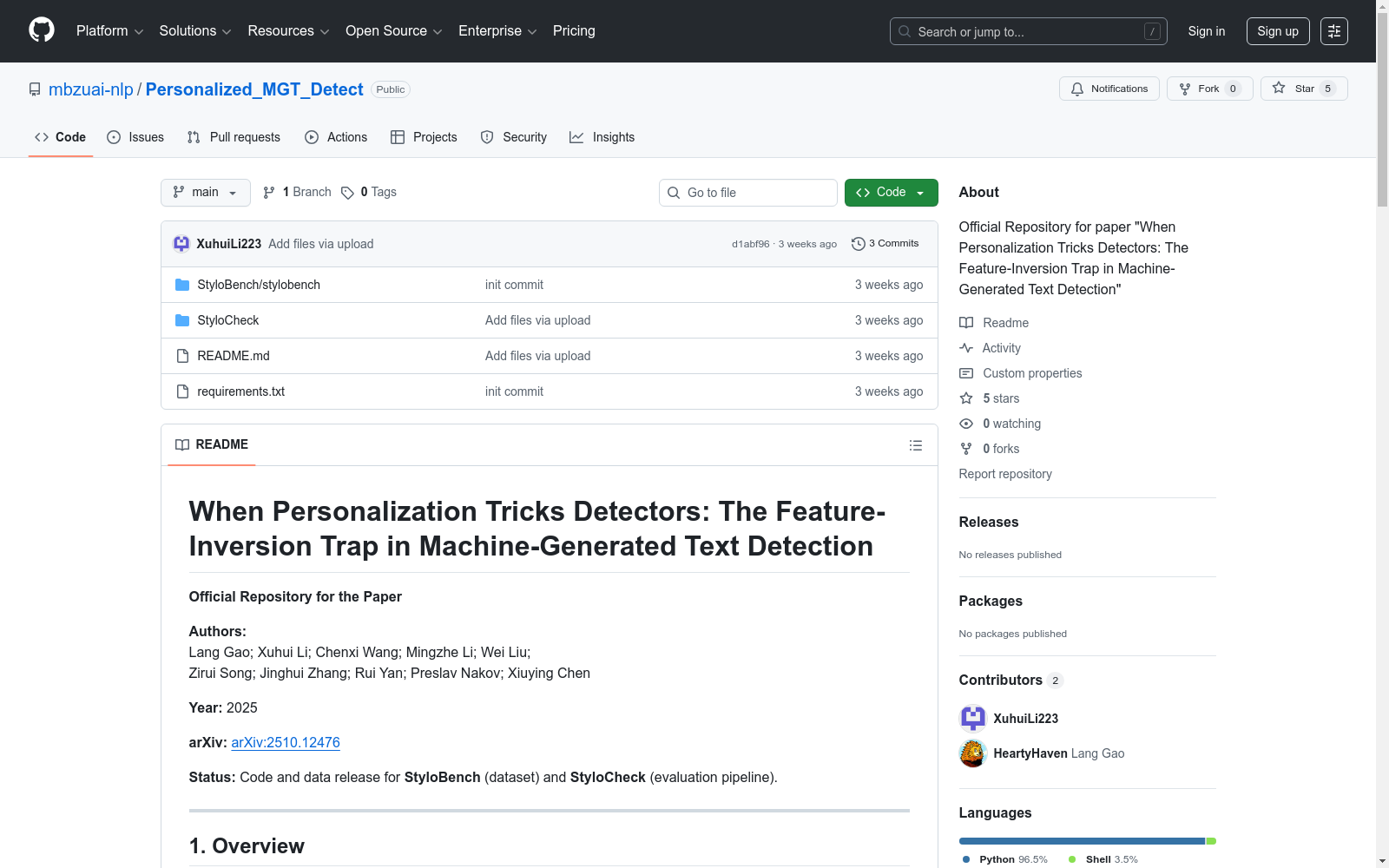View the 0 forks list
Image resolution: width=1389 pixels, height=868 pixels.
tap(990, 449)
